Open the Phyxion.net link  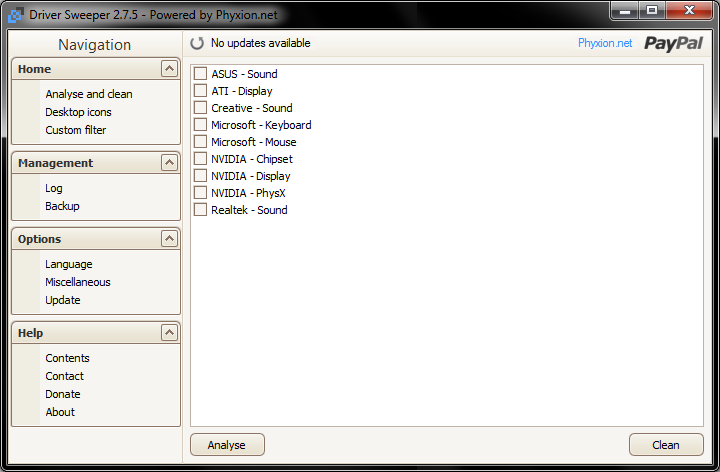tap(605, 43)
